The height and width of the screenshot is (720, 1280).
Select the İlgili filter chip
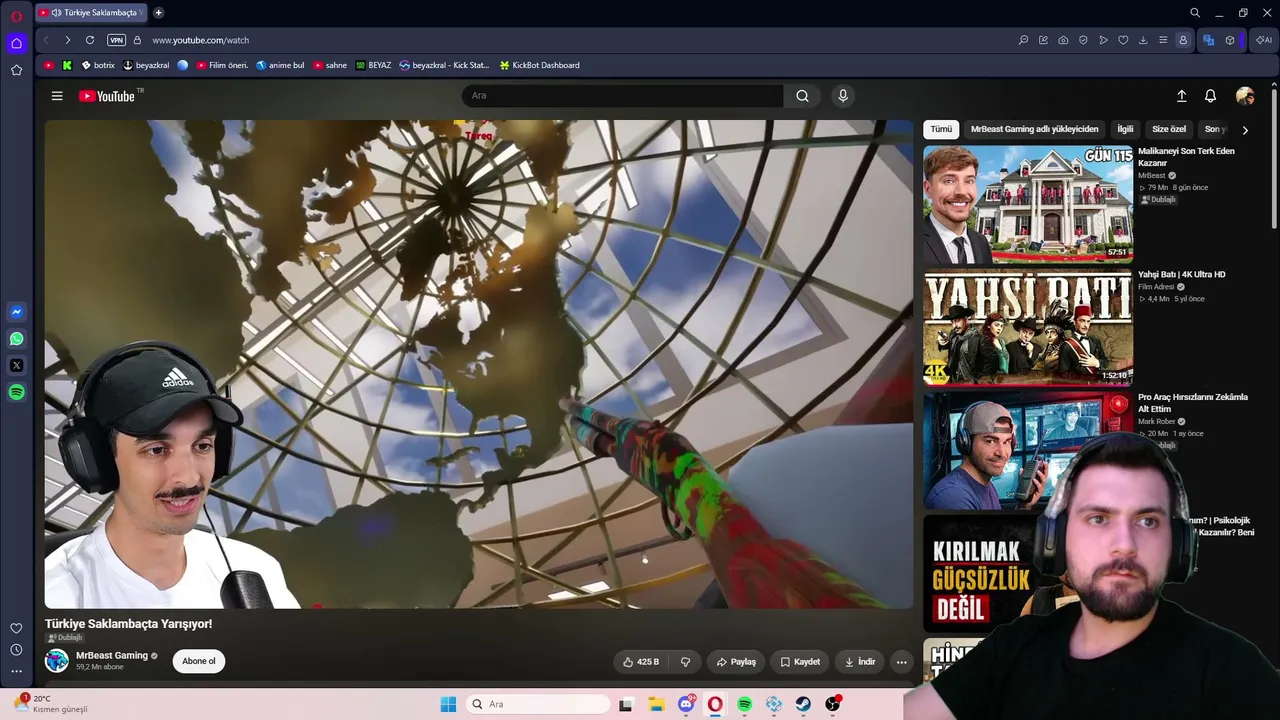(1125, 129)
